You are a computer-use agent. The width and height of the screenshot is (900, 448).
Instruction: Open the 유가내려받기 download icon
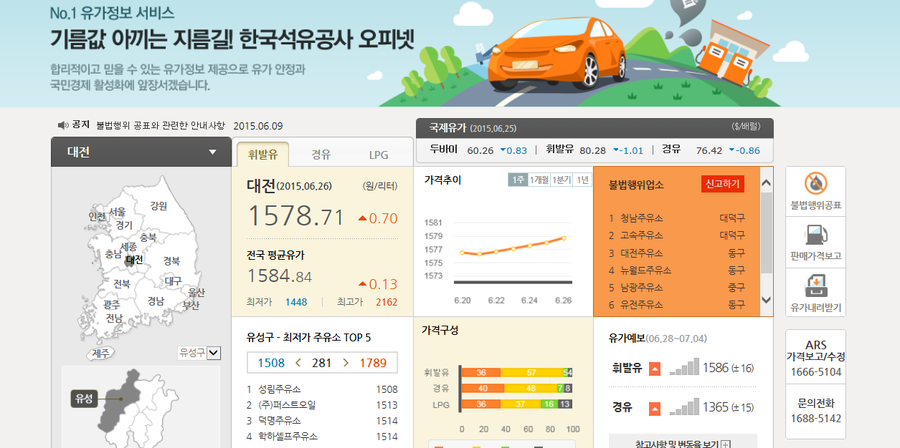[x=816, y=286]
